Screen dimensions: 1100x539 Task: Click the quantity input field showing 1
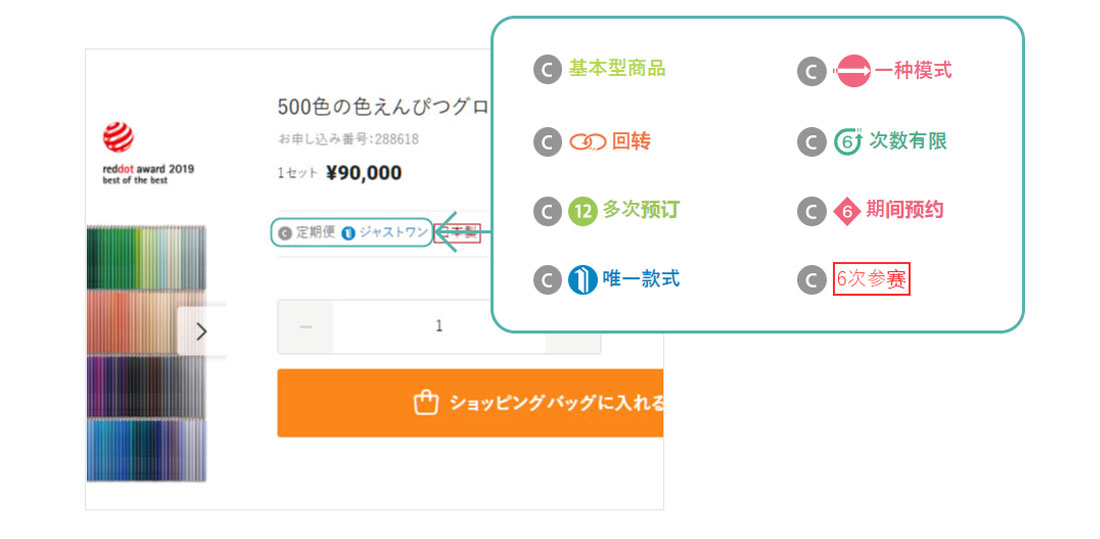(x=439, y=327)
